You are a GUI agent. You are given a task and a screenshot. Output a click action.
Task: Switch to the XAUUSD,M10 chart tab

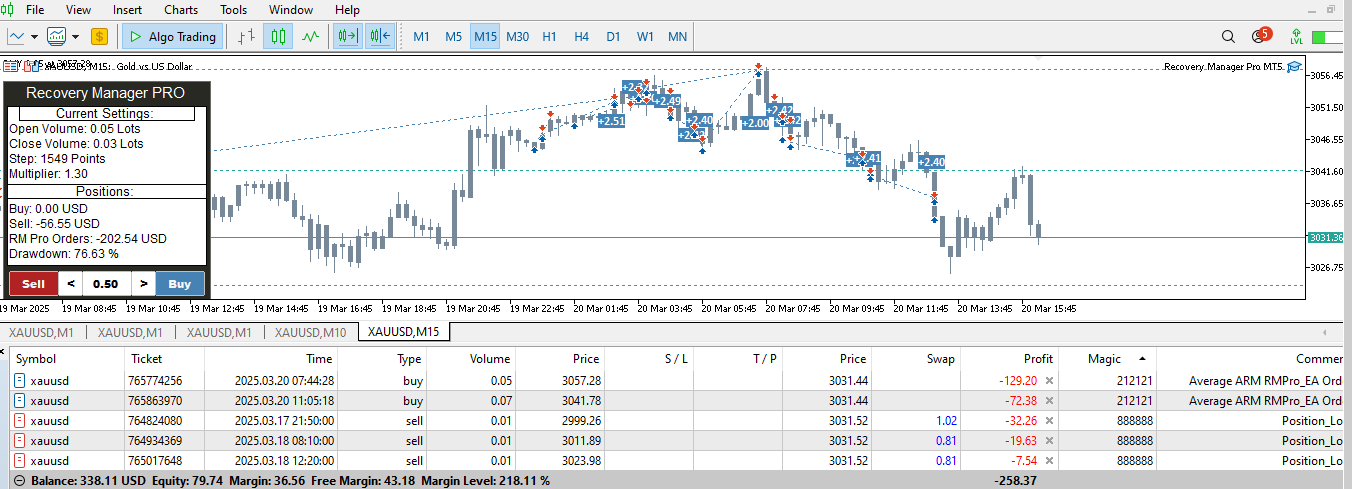310,332
